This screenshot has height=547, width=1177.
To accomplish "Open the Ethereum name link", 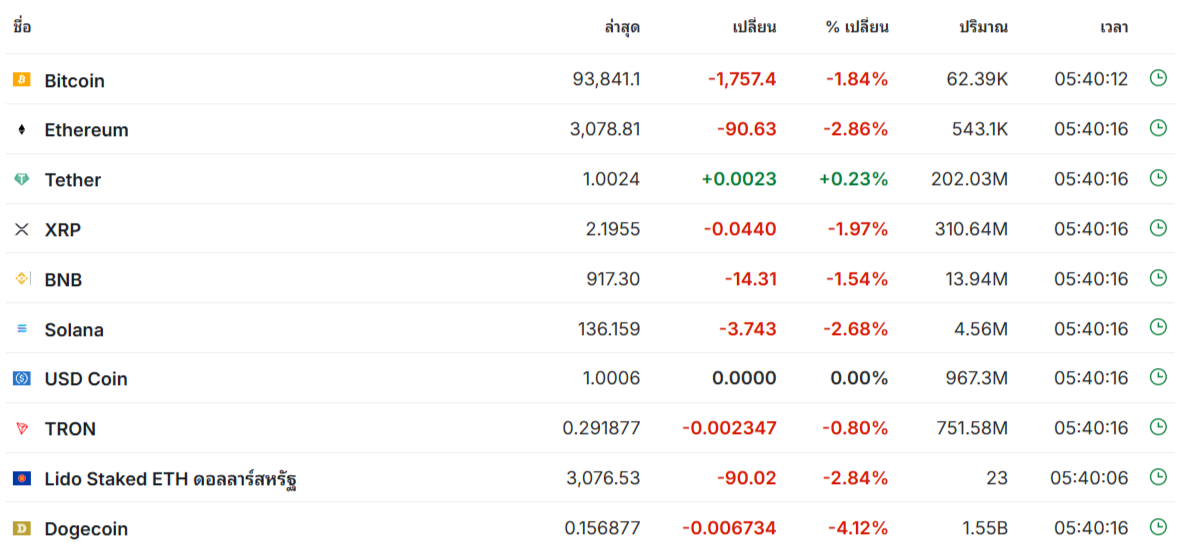I will point(86,130).
